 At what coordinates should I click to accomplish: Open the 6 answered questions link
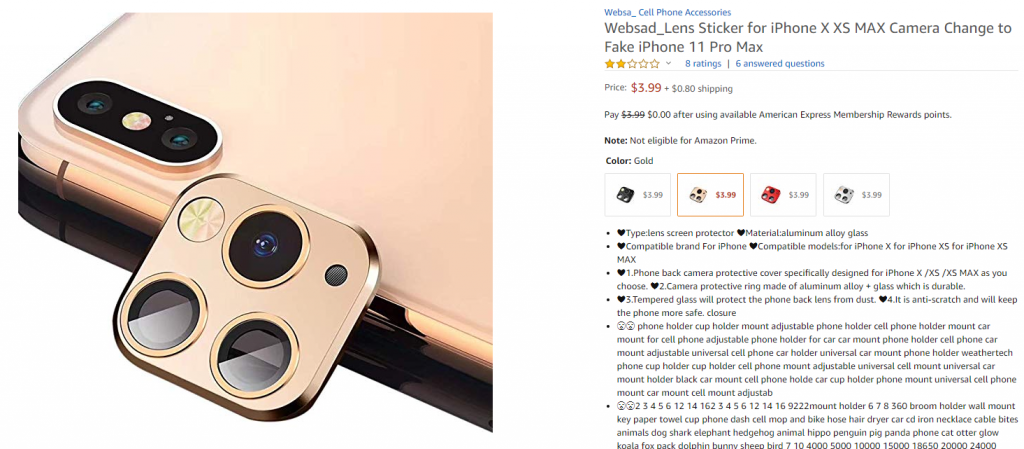780,63
